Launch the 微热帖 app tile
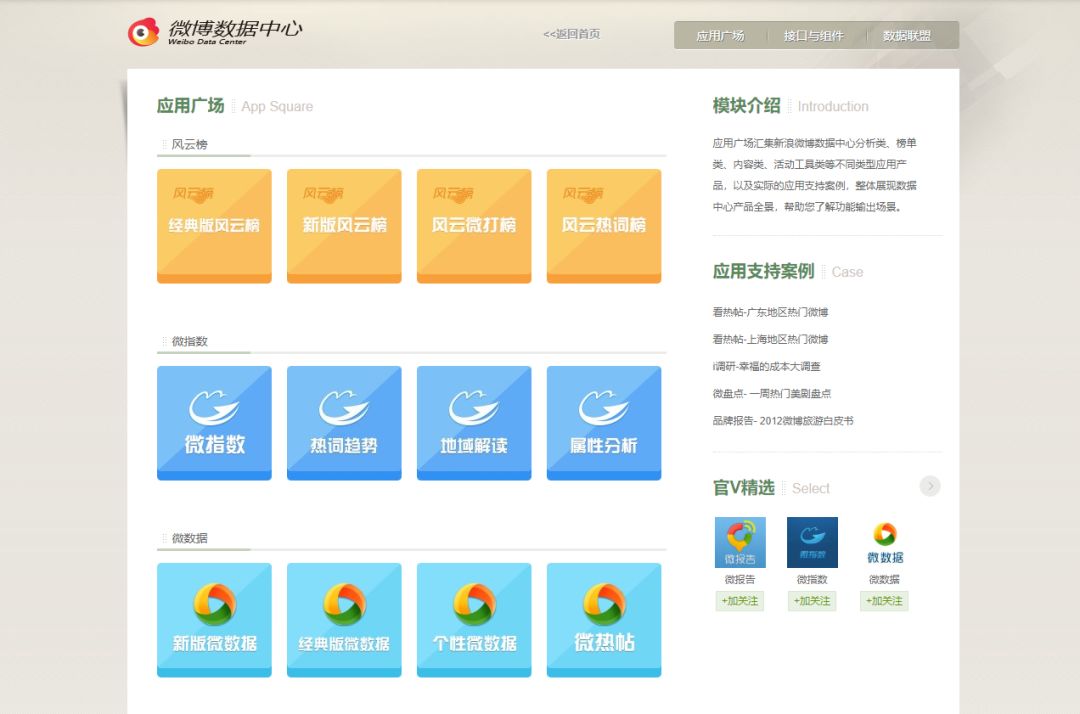1080x714 pixels. (x=603, y=619)
